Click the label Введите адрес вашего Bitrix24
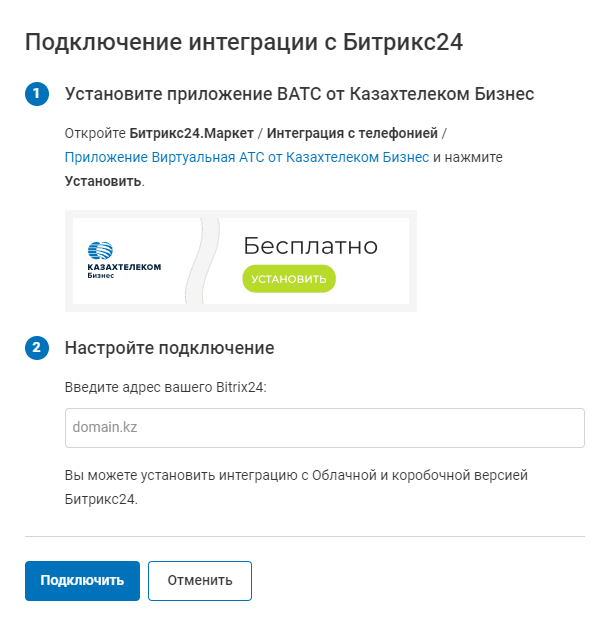 tap(165, 387)
